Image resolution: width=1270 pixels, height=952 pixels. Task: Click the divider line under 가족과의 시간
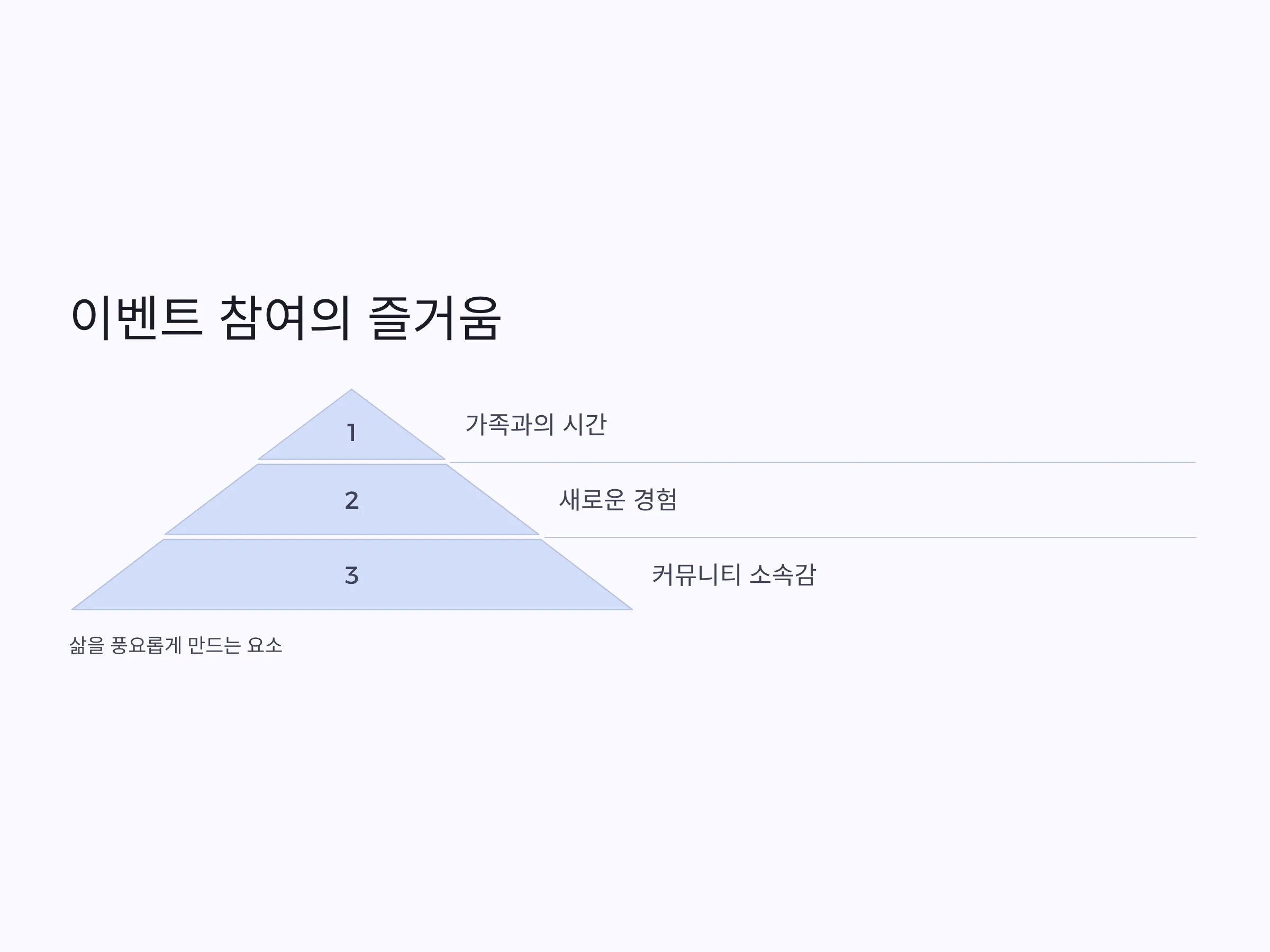tap(822, 462)
